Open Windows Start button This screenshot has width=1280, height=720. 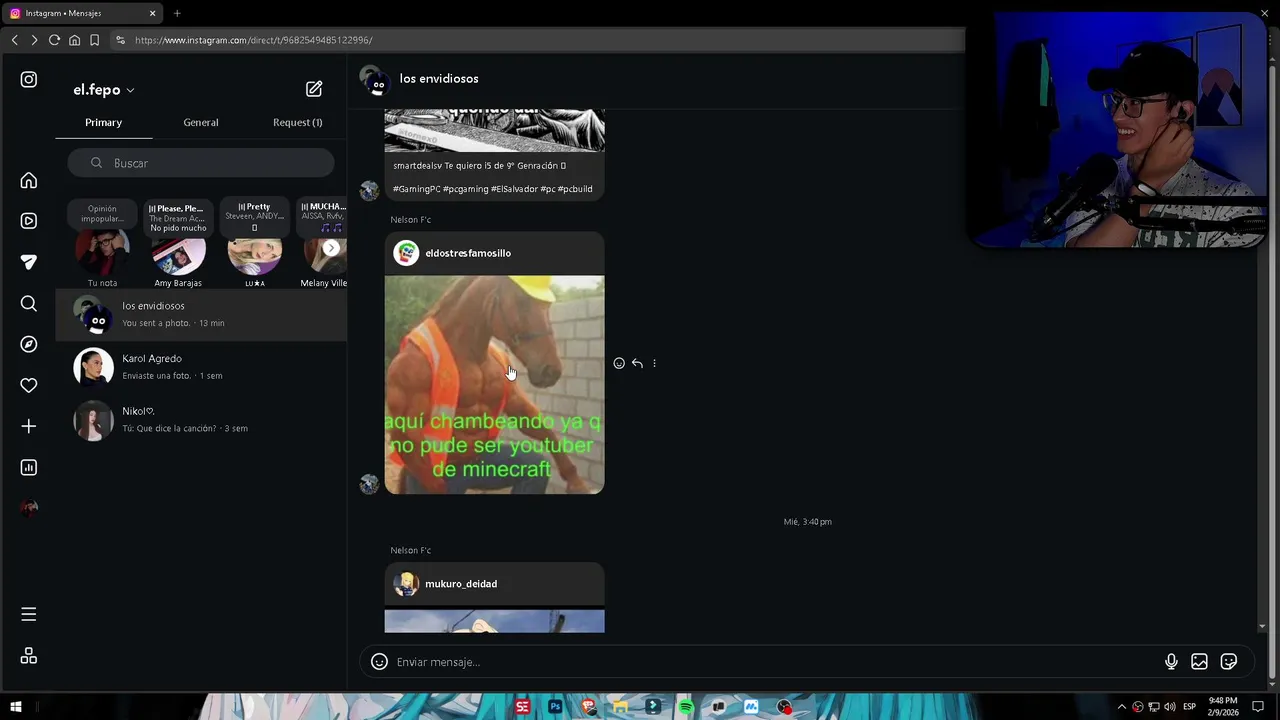[16, 707]
